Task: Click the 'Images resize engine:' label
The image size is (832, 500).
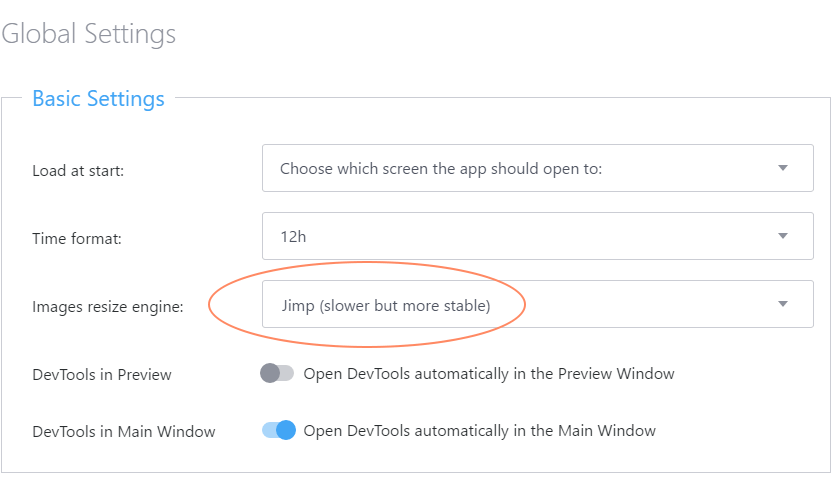Action: pyautogui.click(x=108, y=307)
